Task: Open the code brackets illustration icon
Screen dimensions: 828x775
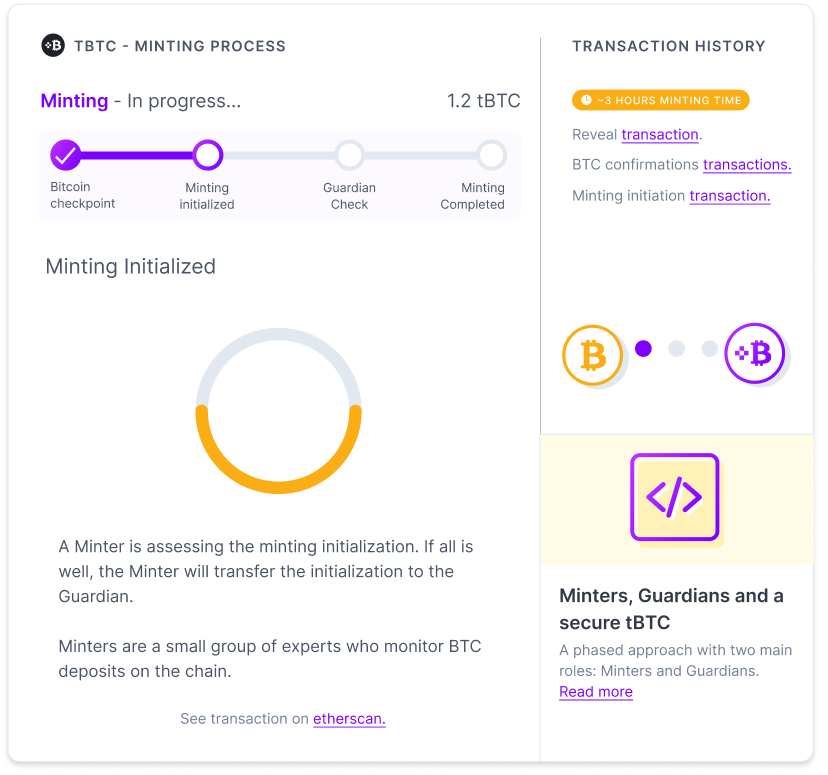Action: [x=675, y=497]
